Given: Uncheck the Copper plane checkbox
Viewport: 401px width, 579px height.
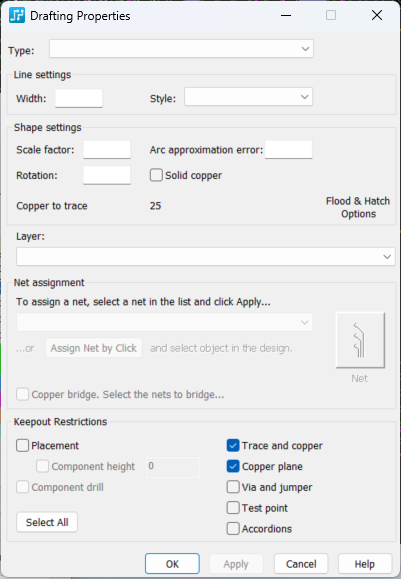Looking at the screenshot, I should point(233,466).
